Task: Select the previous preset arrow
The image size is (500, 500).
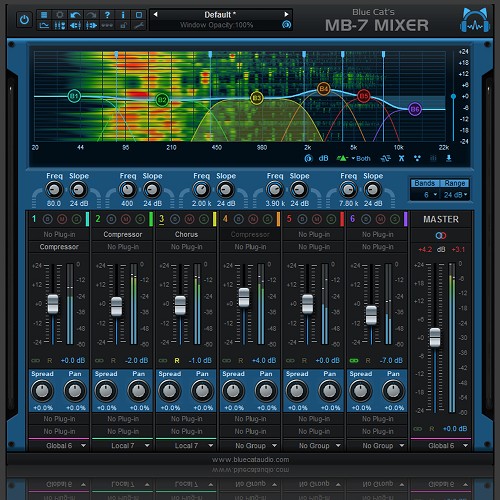Action: tap(155, 14)
